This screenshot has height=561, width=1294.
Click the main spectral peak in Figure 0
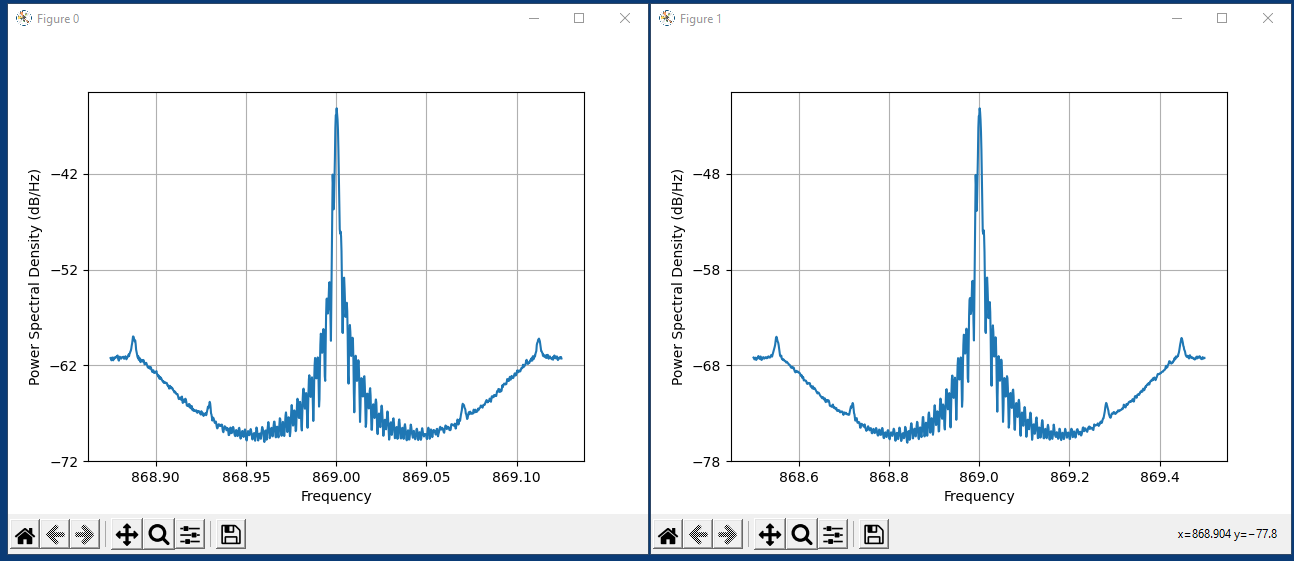[x=336, y=110]
